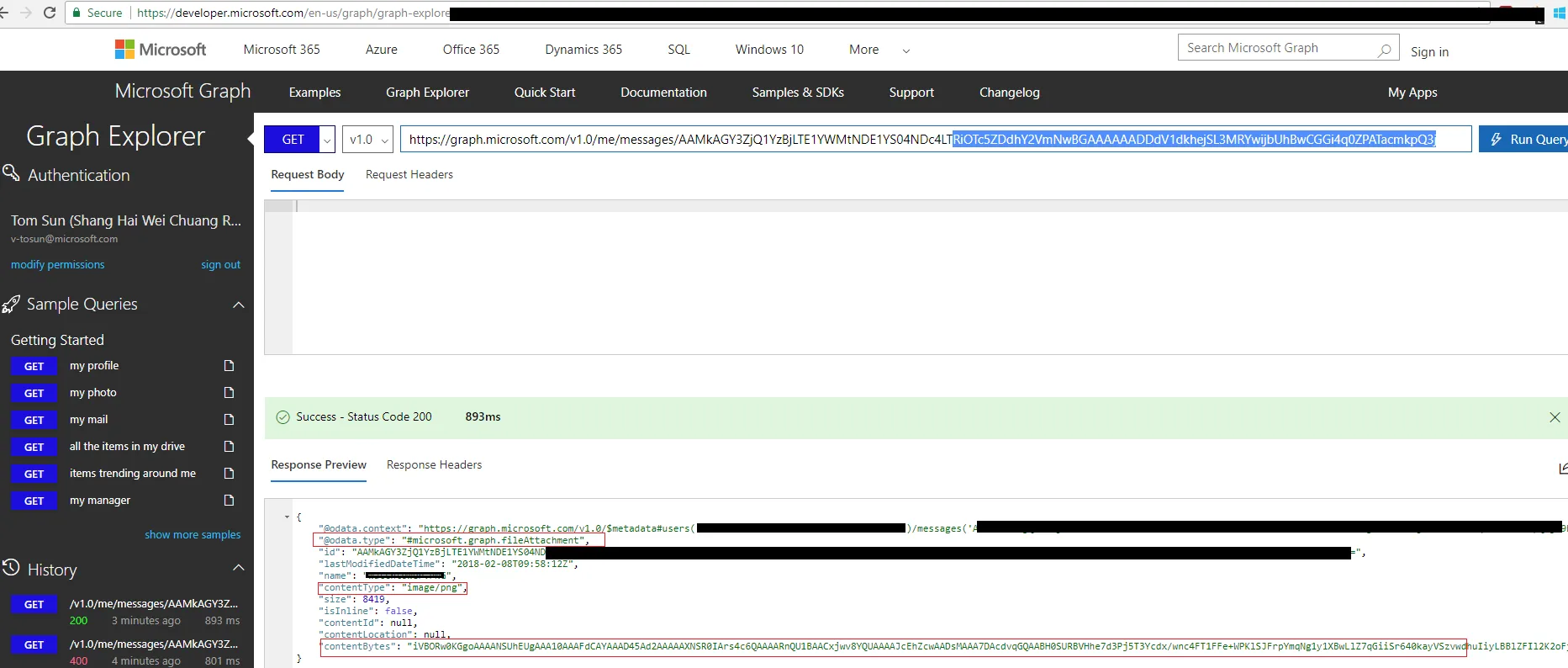Open the Microsoft 365 link
This screenshot has width=1568, height=668.
coord(282,50)
